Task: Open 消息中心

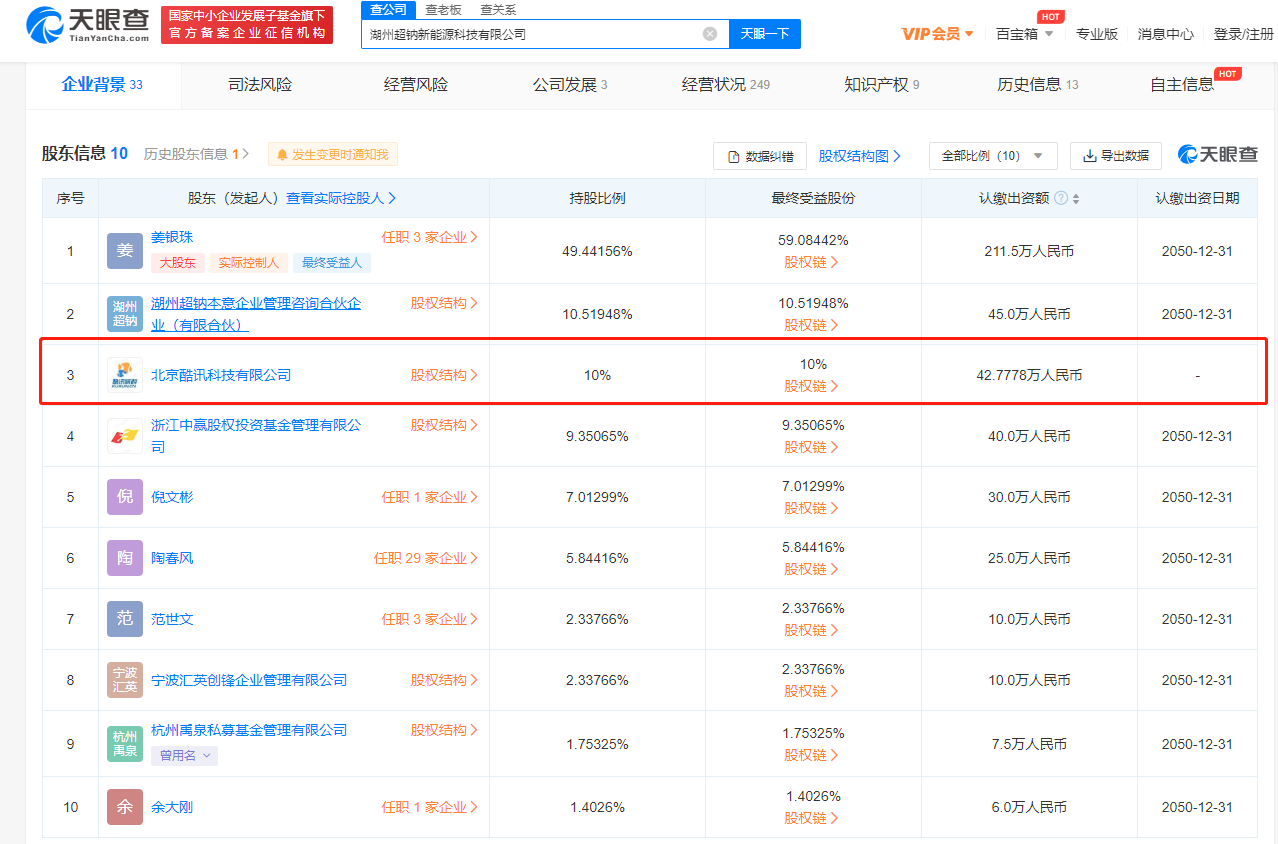Action: pos(1165,34)
